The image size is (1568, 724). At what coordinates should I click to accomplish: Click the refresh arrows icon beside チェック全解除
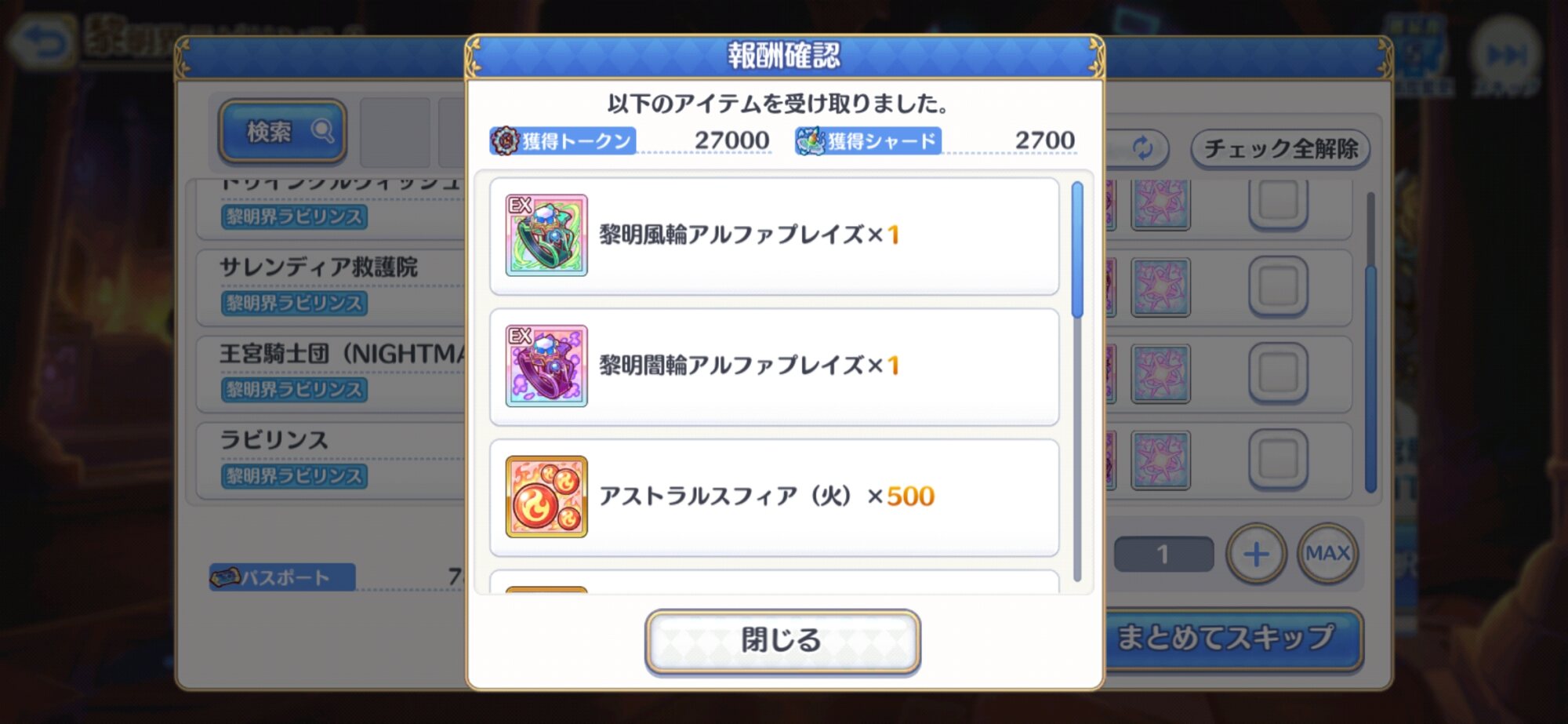[1142, 147]
